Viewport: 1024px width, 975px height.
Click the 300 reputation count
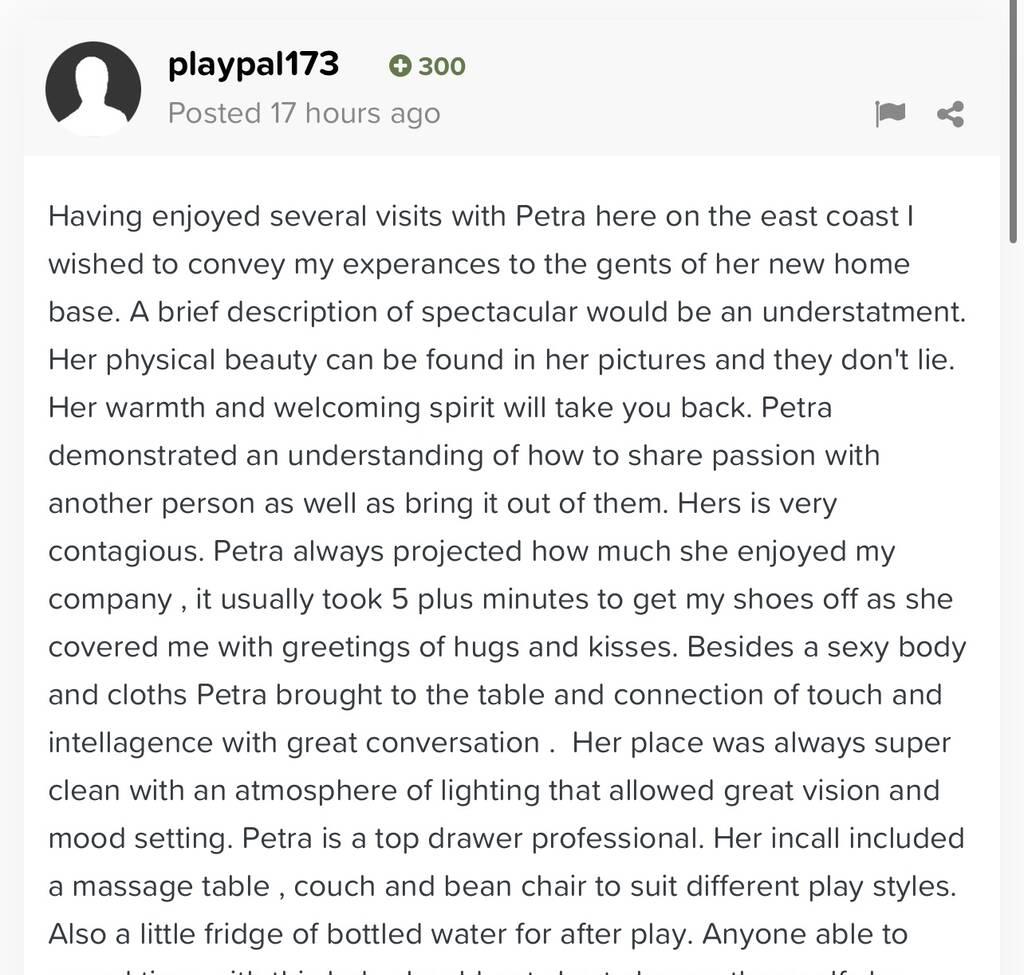(x=441, y=66)
